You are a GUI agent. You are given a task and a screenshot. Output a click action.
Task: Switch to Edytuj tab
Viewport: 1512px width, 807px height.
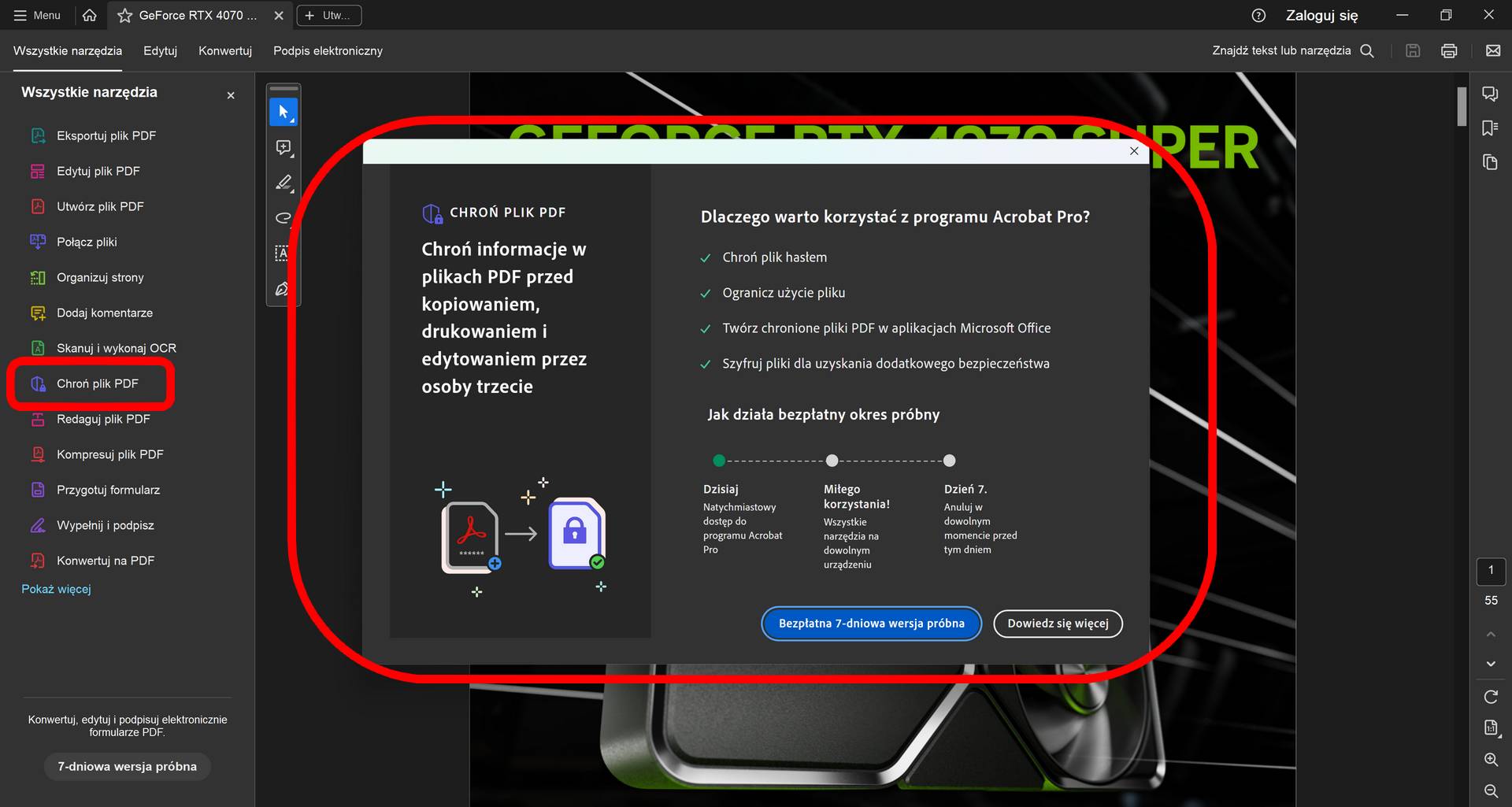[x=160, y=50]
